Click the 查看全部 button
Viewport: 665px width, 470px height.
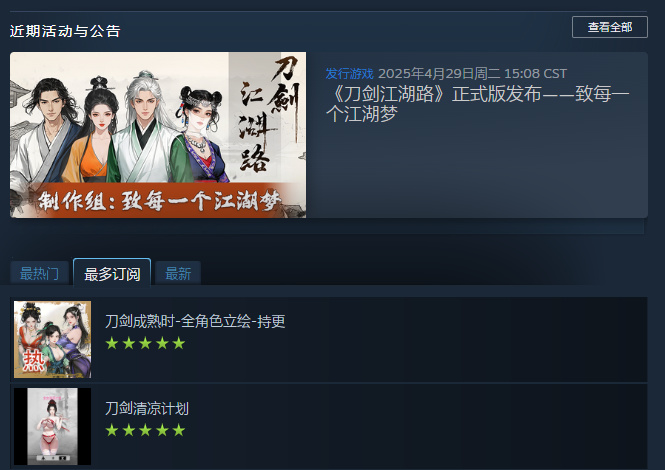pos(609,27)
